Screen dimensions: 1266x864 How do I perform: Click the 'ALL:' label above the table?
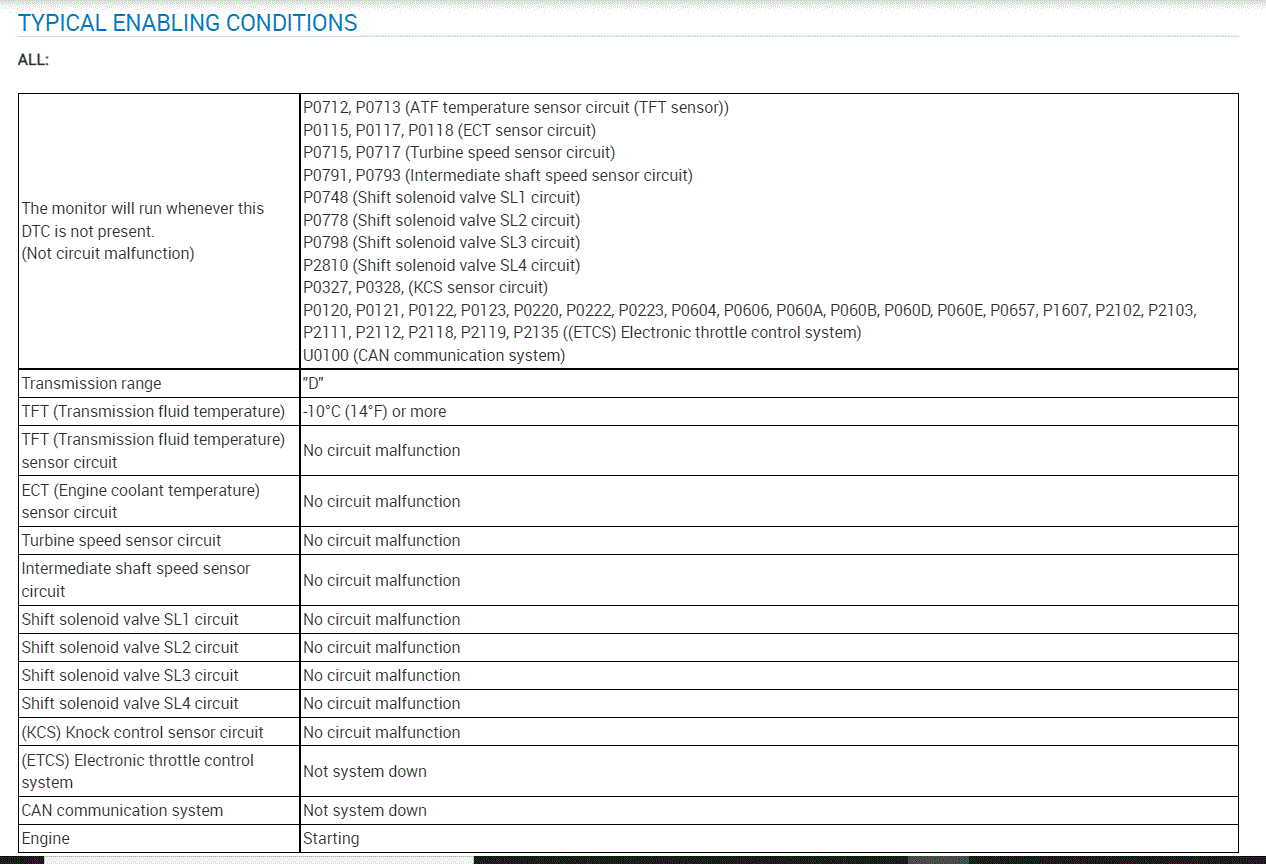(x=33, y=60)
